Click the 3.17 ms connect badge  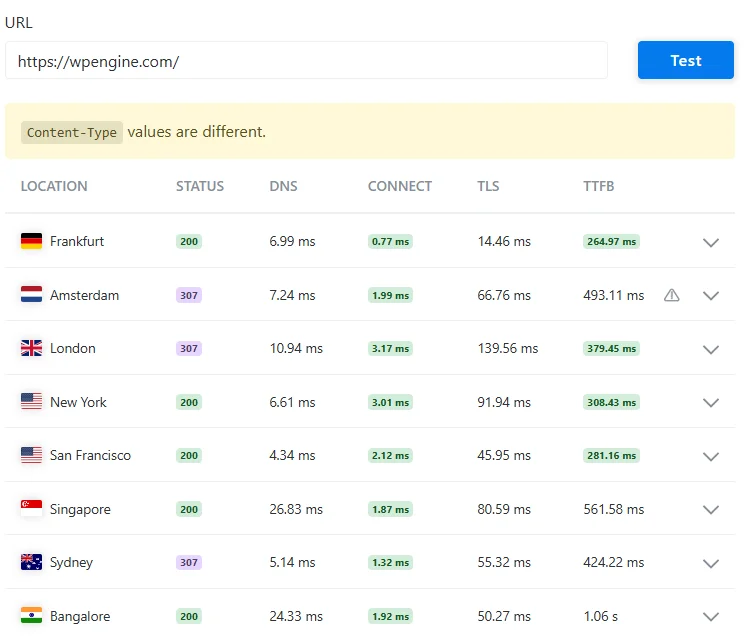pos(390,348)
